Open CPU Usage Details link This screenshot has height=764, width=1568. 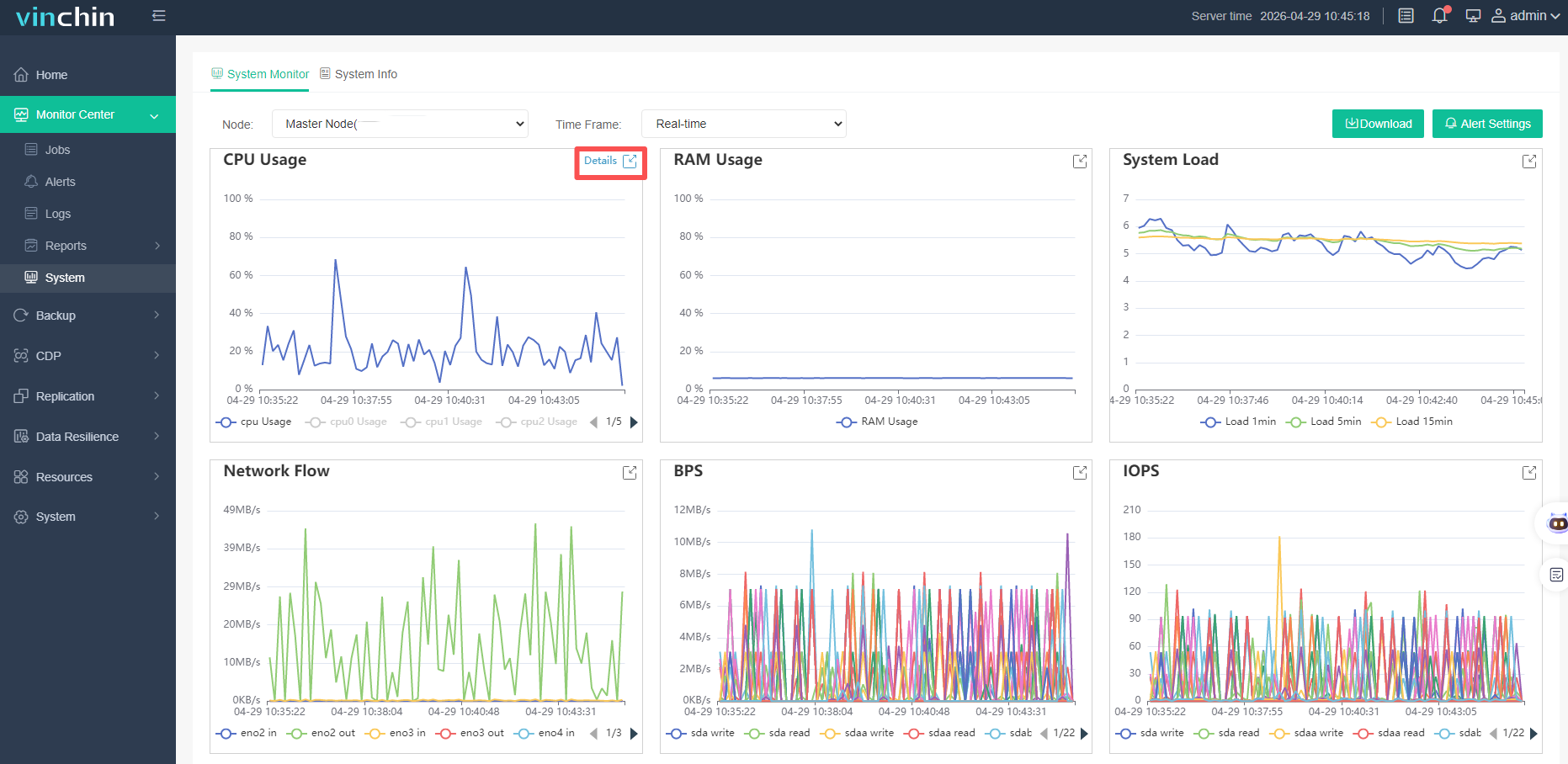click(610, 161)
